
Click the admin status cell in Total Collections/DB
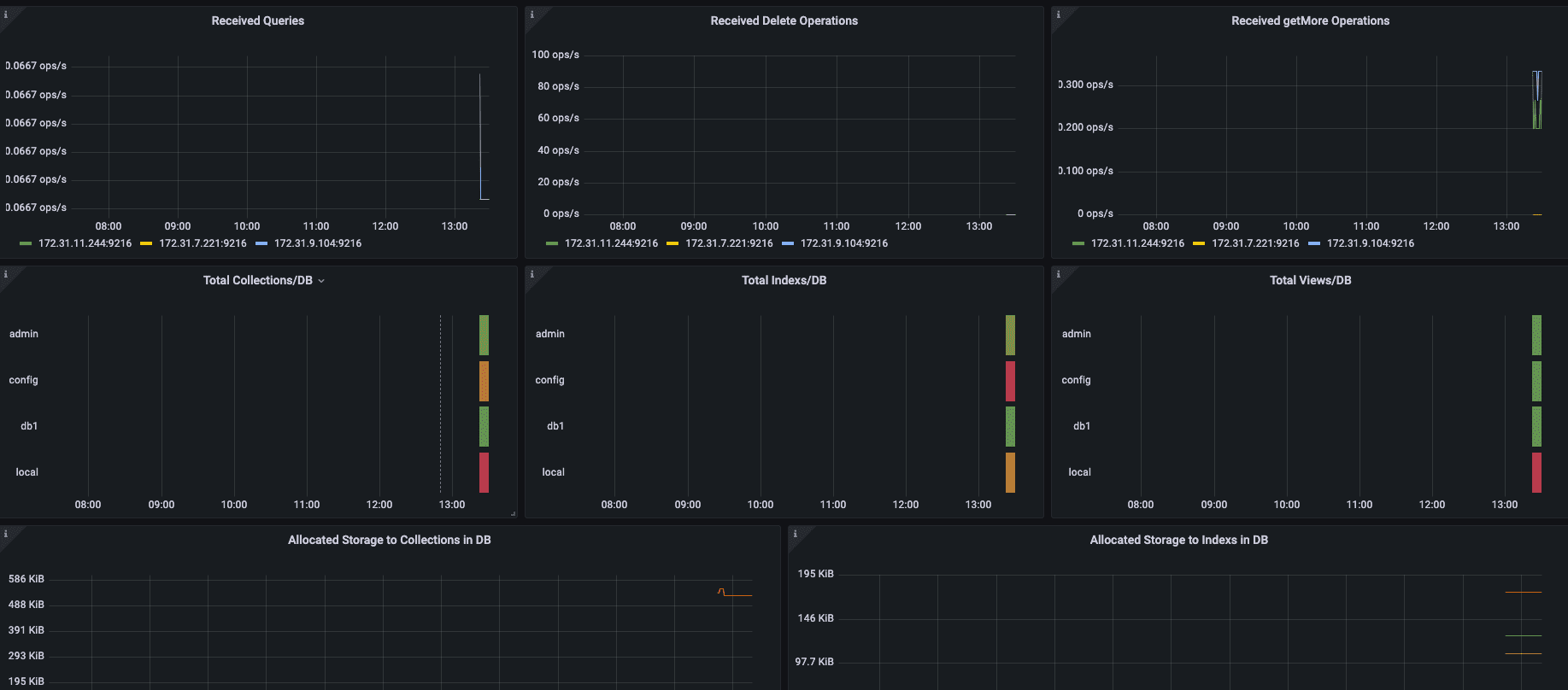click(484, 335)
